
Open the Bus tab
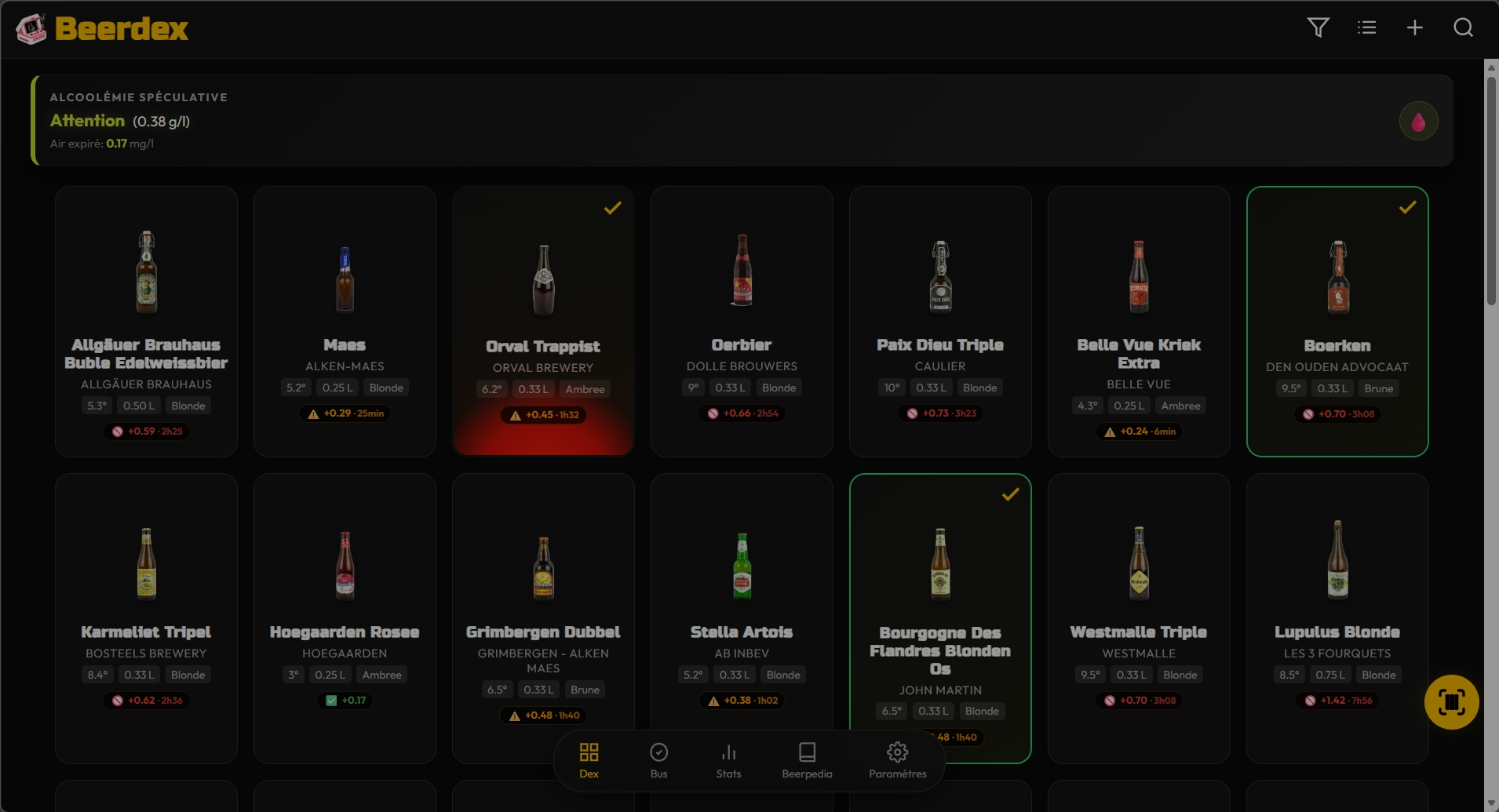pos(658,761)
